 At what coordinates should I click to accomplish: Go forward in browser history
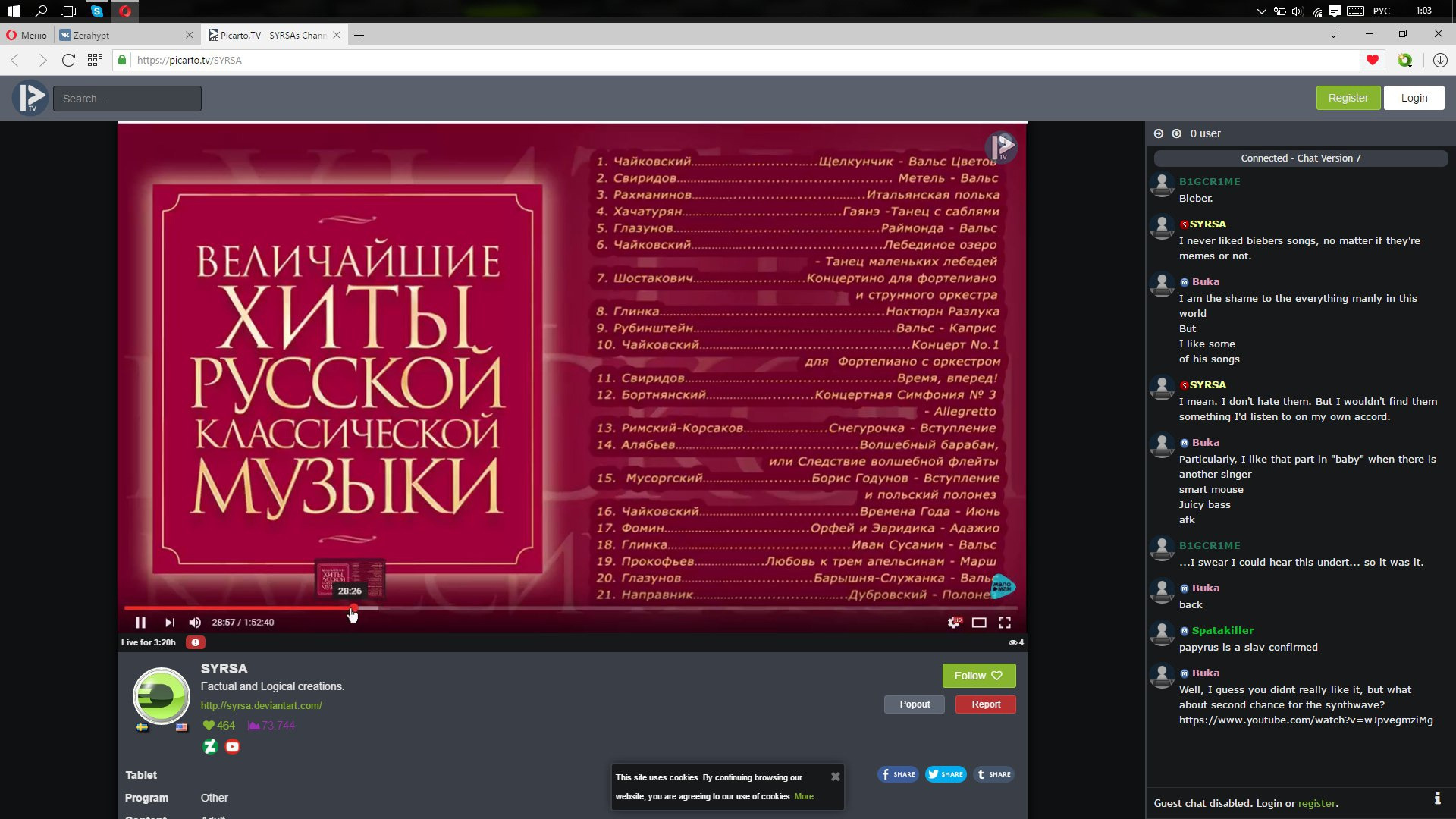tap(42, 60)
